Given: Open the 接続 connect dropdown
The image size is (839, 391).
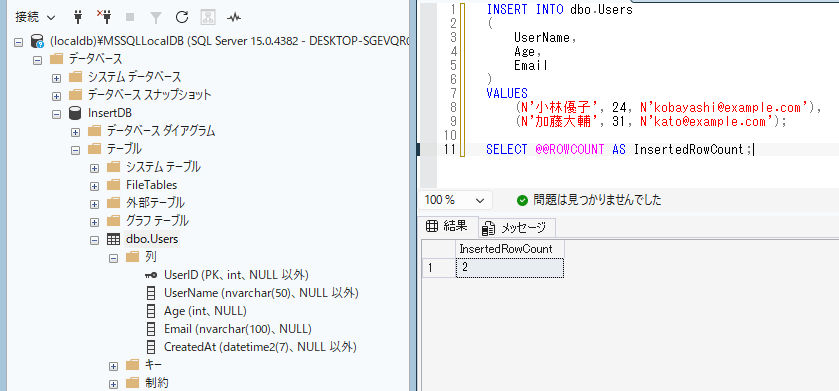Looking at the screenshot, I should click(x=35, y=18).
